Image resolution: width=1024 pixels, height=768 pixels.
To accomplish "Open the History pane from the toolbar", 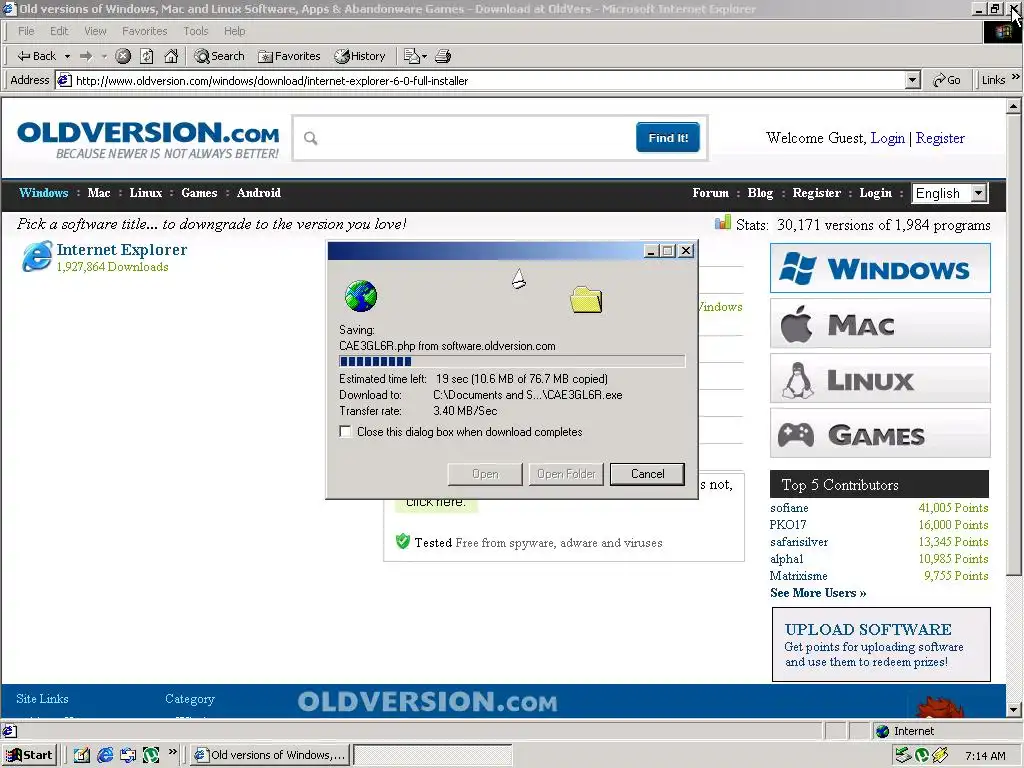I will pos(360,56).
